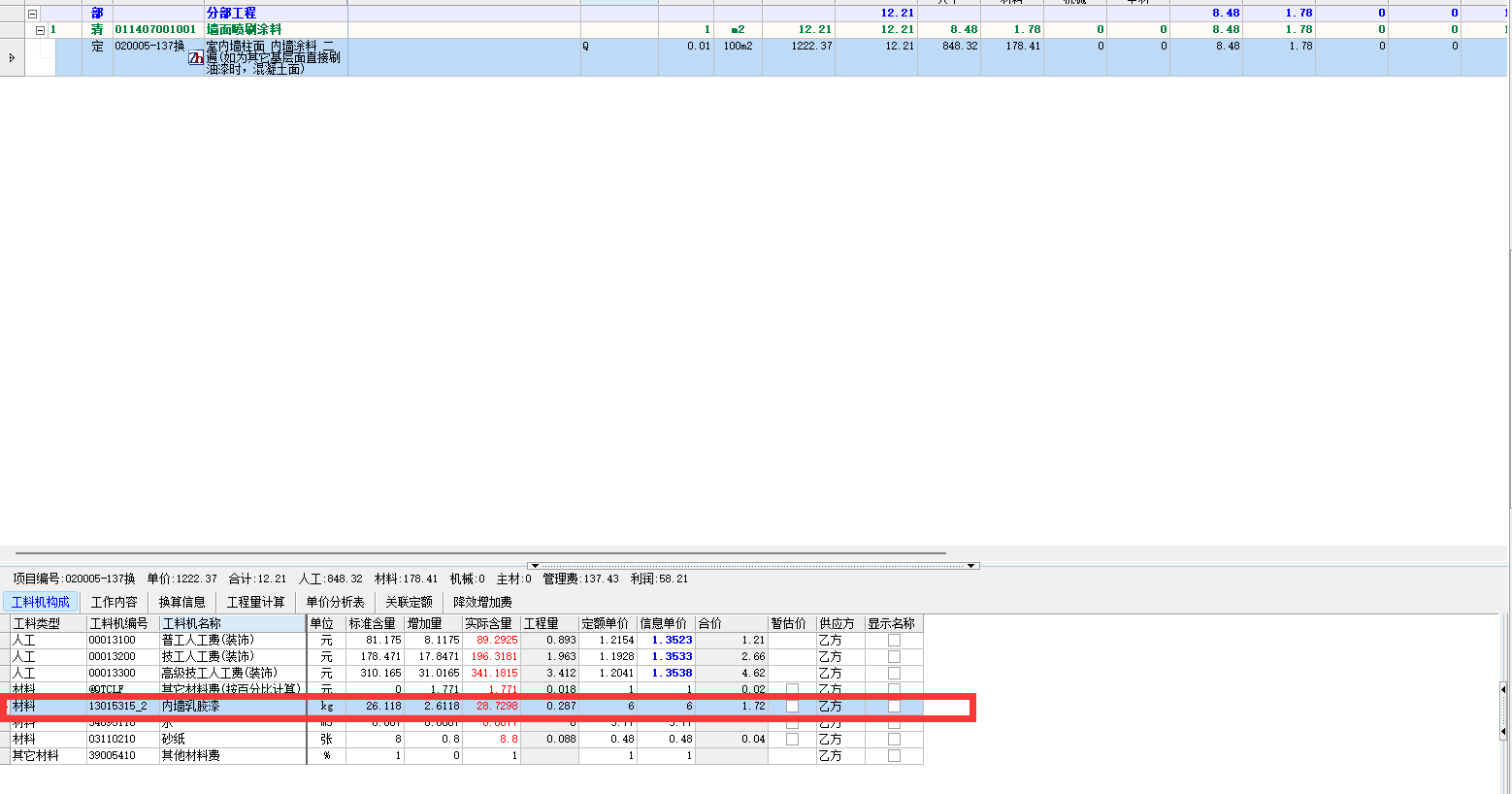Select the 其他材料费 row name
Viewport: 1512px width, 794px height.
coord(190,756)
